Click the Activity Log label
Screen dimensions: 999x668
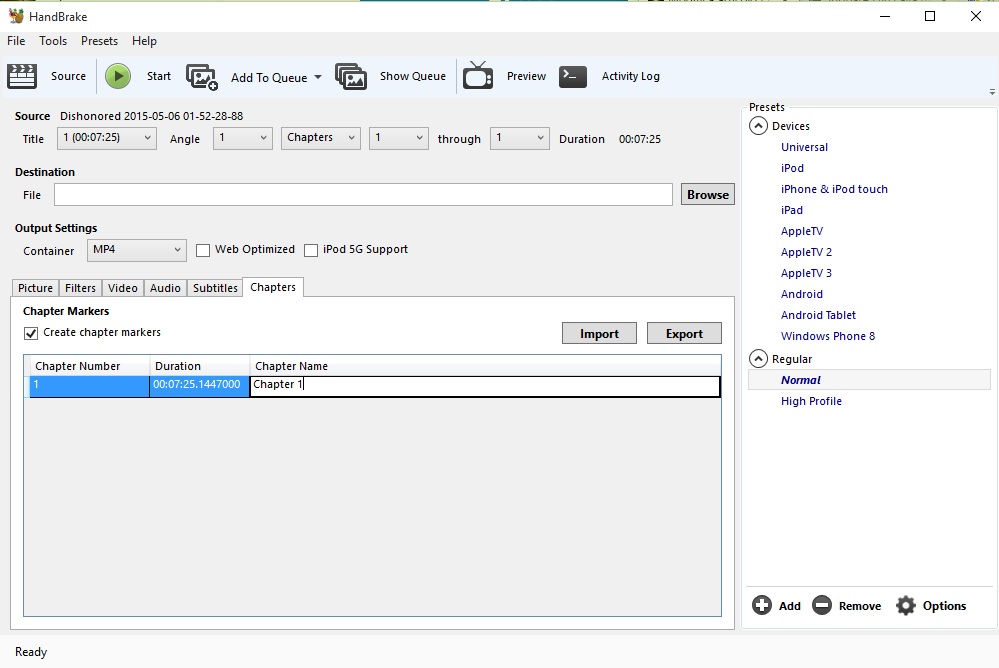(631, 76)
